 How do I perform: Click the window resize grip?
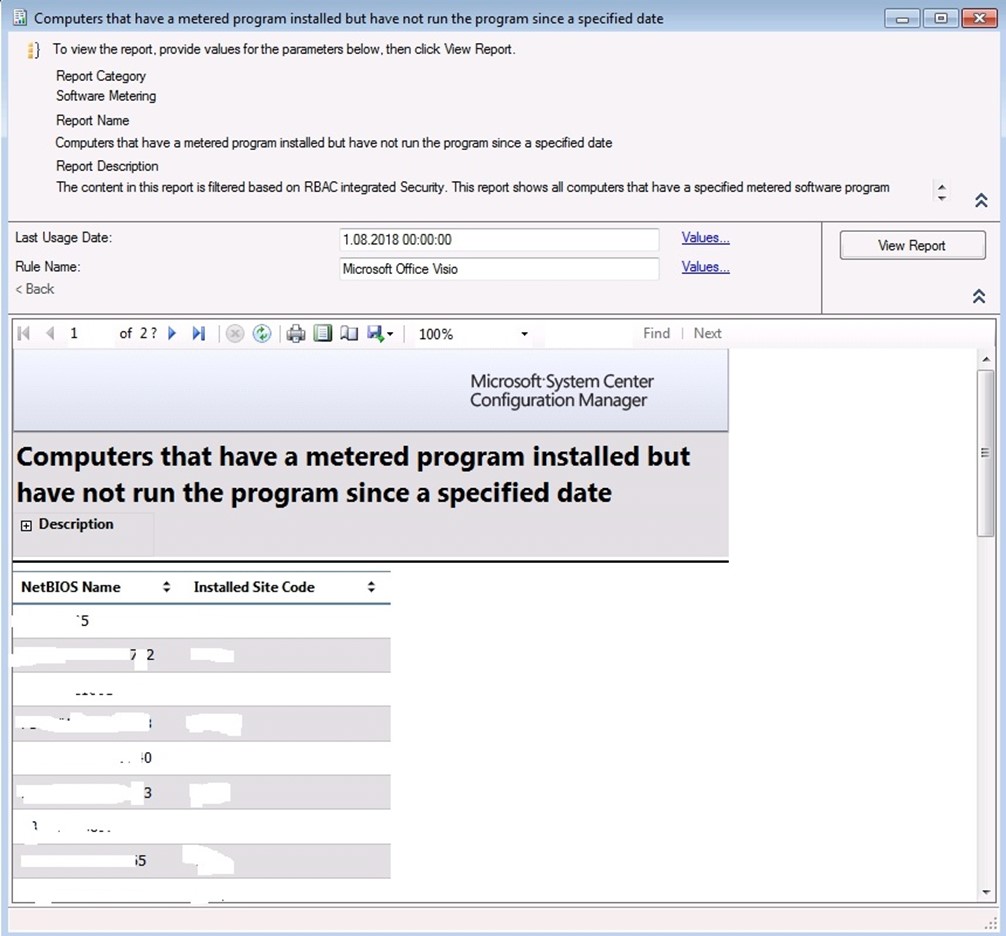point(991,923)
